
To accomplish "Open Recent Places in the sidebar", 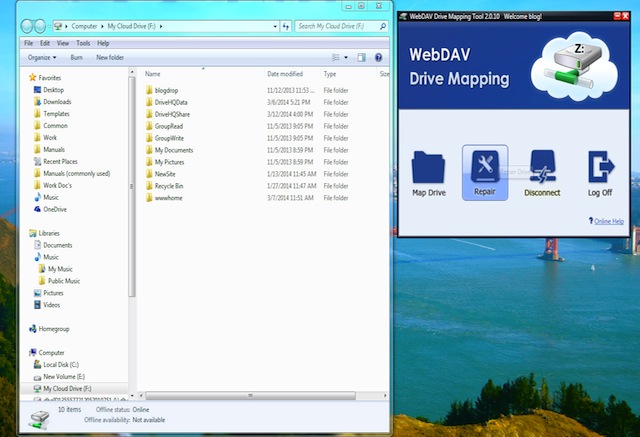I will point(60,162).
